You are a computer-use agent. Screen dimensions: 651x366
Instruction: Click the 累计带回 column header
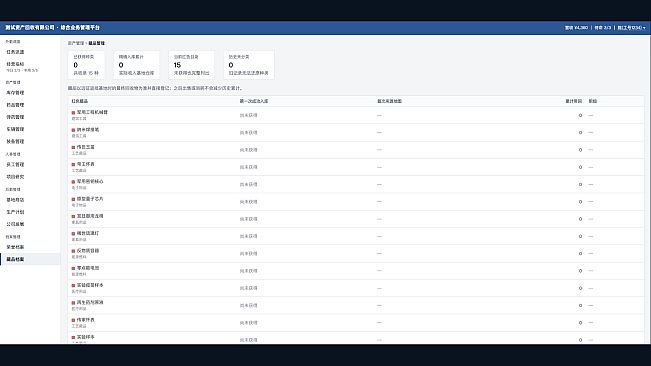click(x=573, y=101)
